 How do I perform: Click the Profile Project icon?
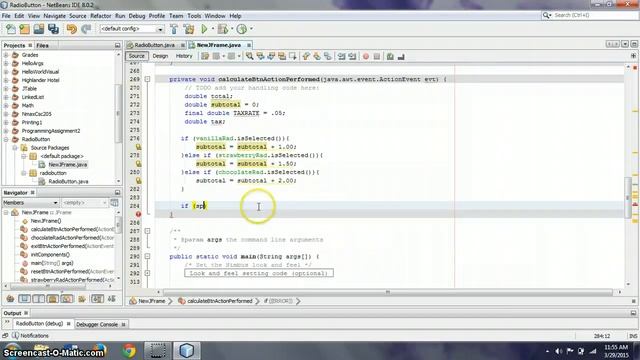point(242,29)
